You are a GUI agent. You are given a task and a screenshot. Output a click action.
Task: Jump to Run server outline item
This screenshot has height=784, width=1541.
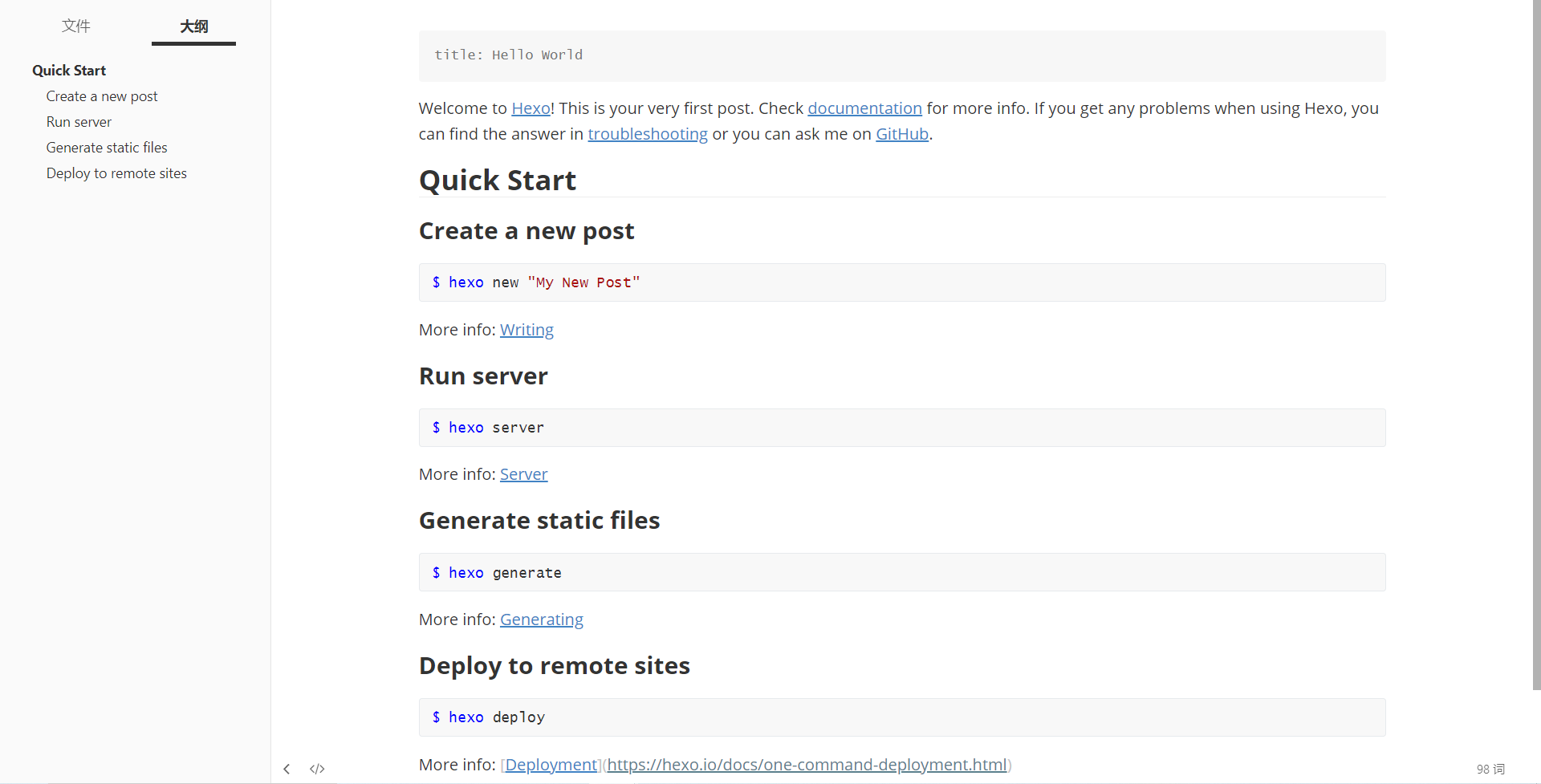[x=79, y=122]
